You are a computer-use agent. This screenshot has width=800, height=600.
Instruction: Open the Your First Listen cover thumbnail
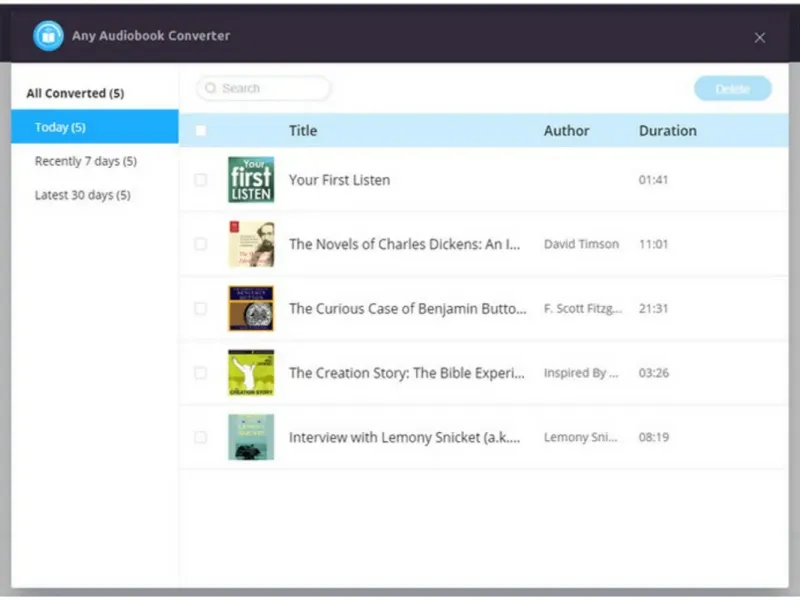point(251,180)
